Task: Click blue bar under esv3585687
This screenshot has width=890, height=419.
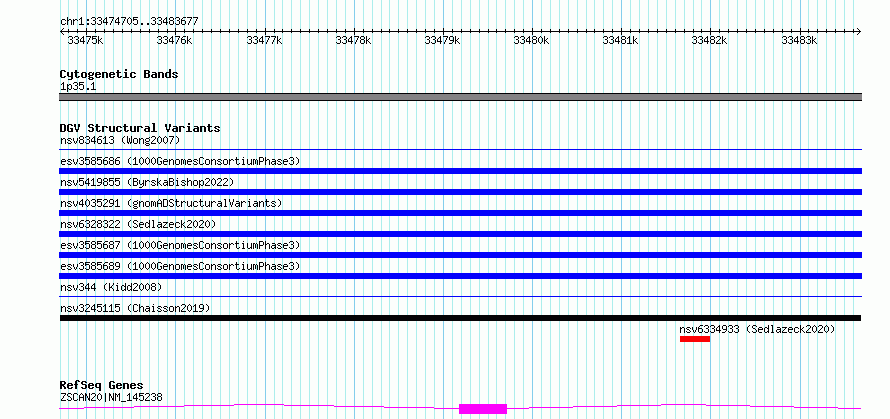Action: 460,255
